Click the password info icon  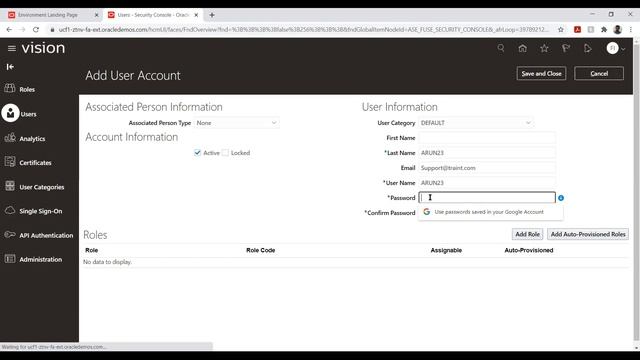pos(561,198)
